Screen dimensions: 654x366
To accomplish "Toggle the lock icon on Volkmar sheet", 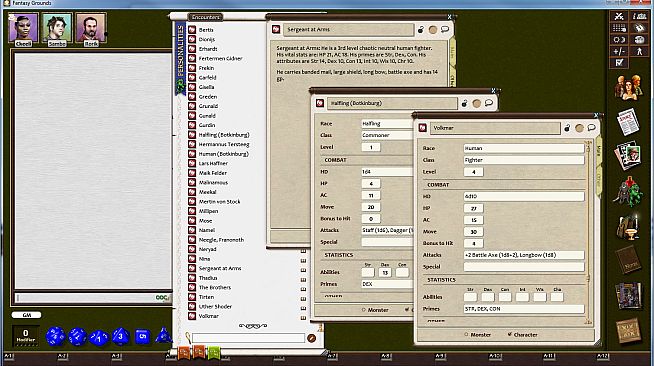I will (x=567, y=128).
